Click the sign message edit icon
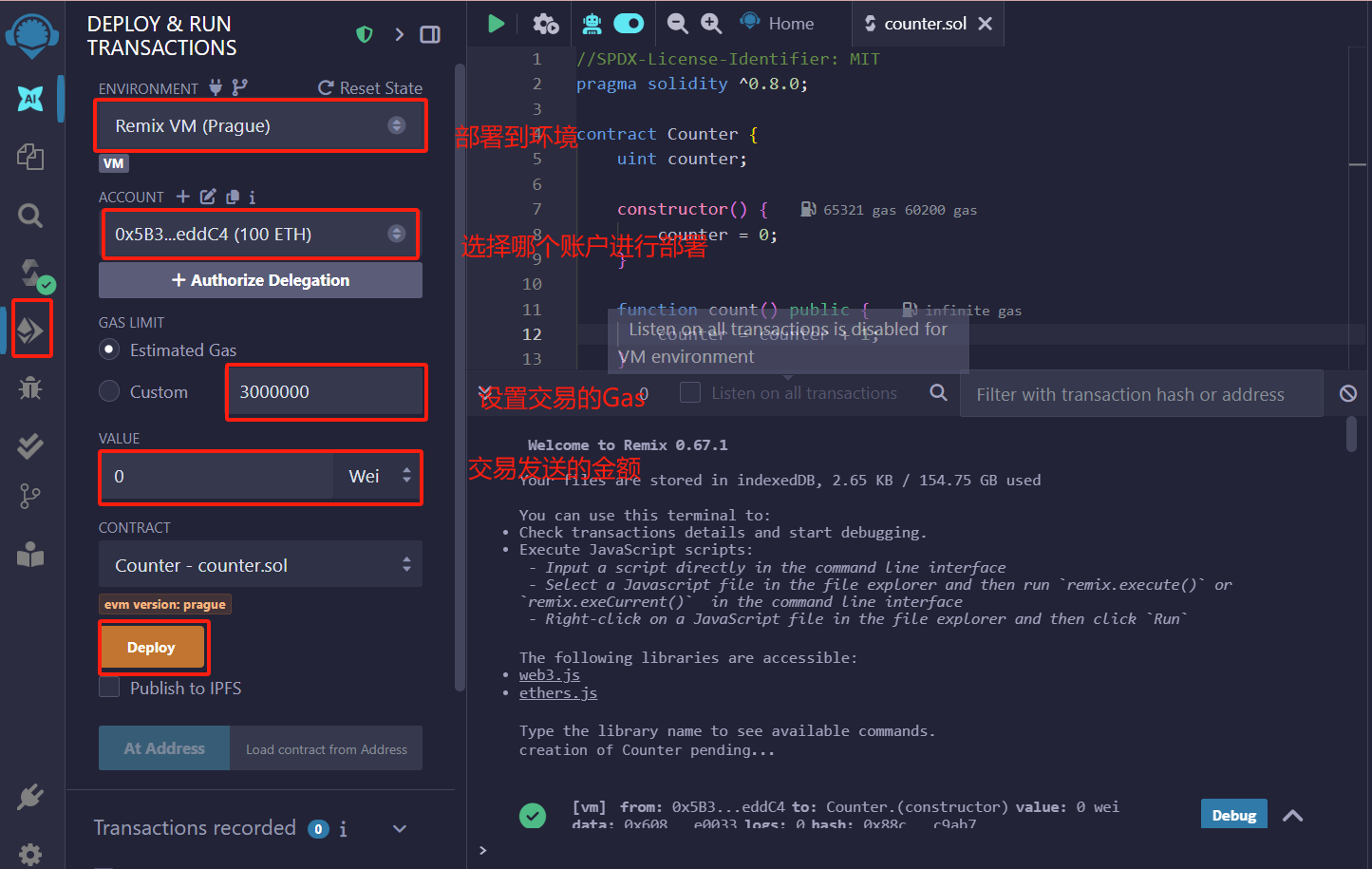This screenshot has width=1372, height=869. tap(208, 197)
